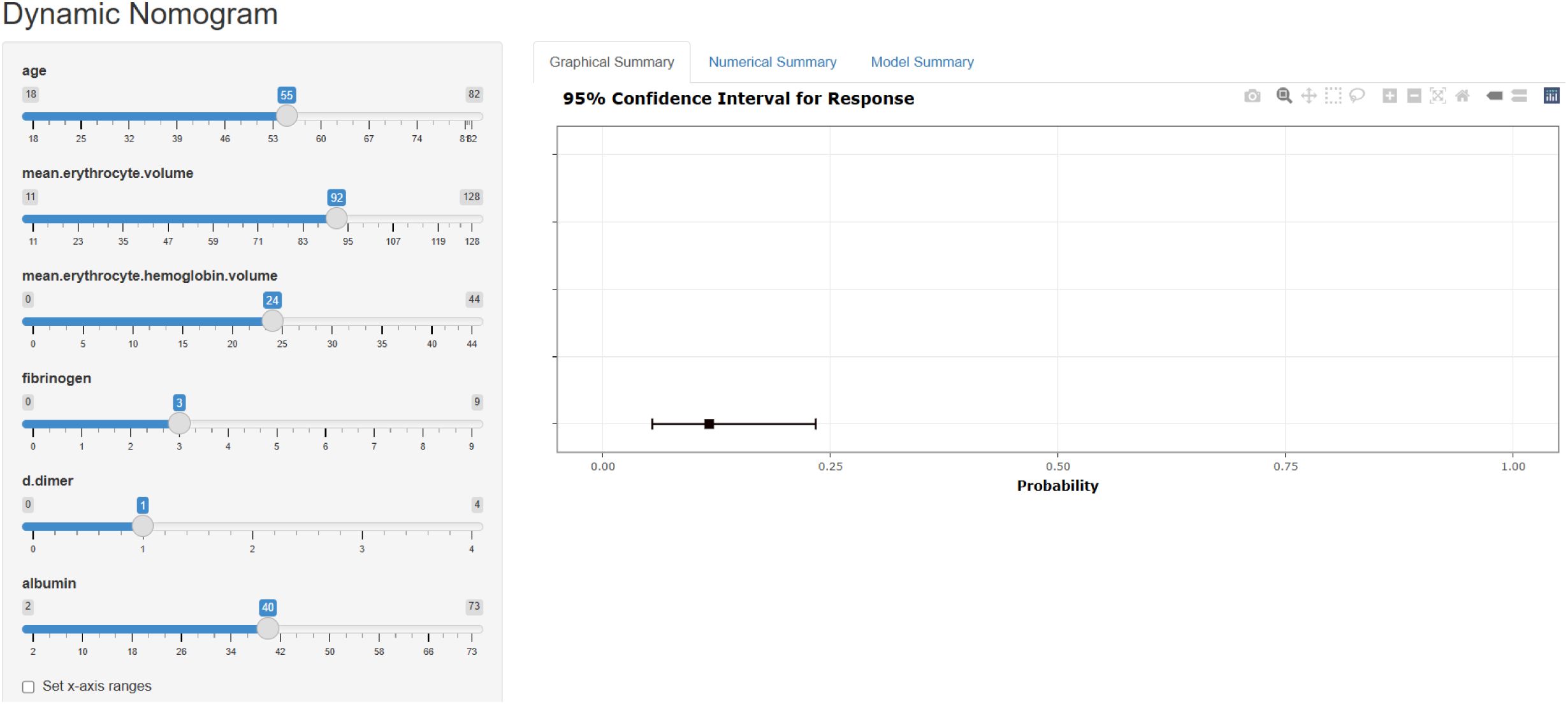This screenshot has height=704, width=1568.
Task: Zoom out with the minus icon
Action: (x=1414, y=96)
